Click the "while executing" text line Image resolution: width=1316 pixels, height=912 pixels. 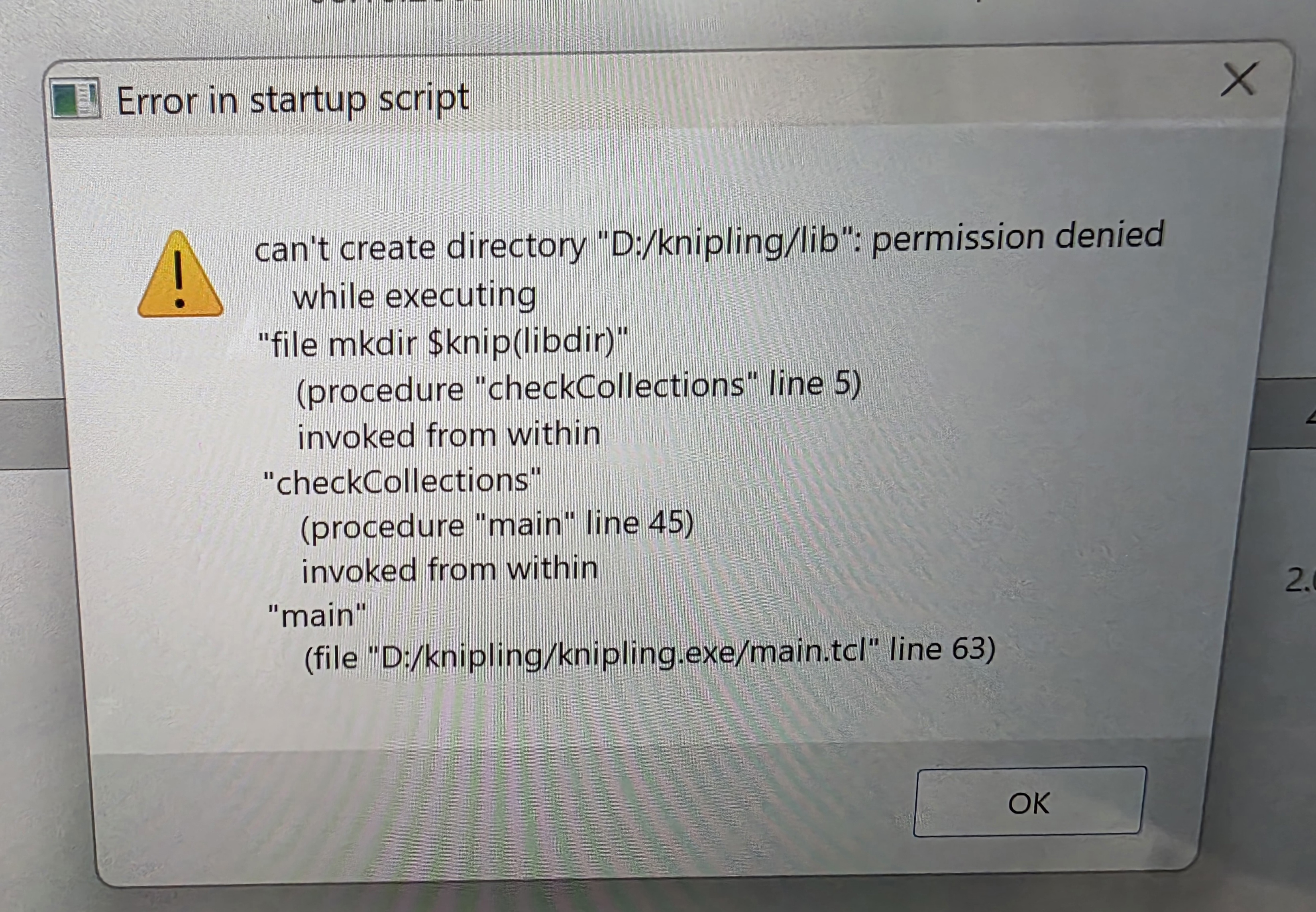[x=414, y=297]
